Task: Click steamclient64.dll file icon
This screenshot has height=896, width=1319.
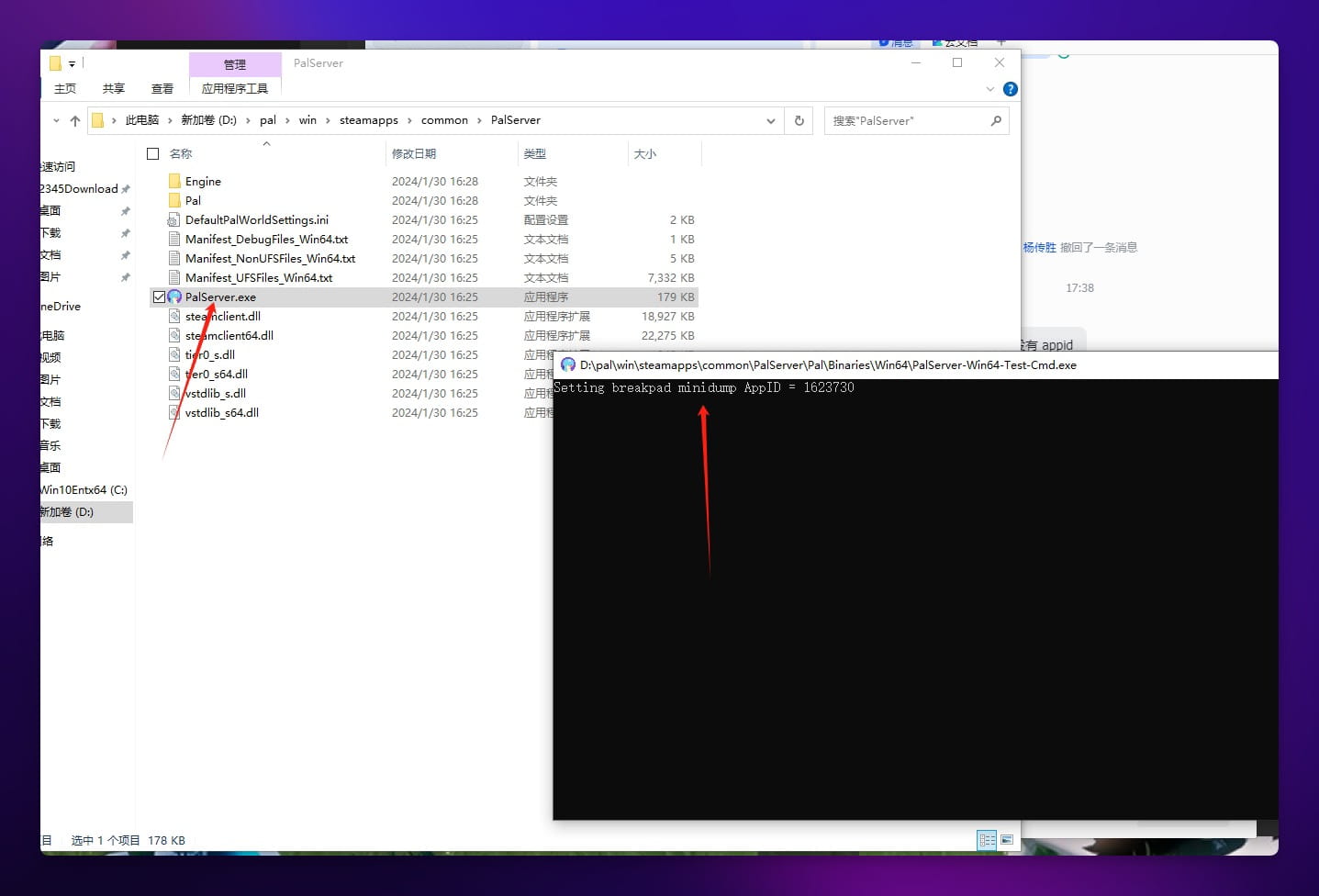Action: tap(174, 336)
